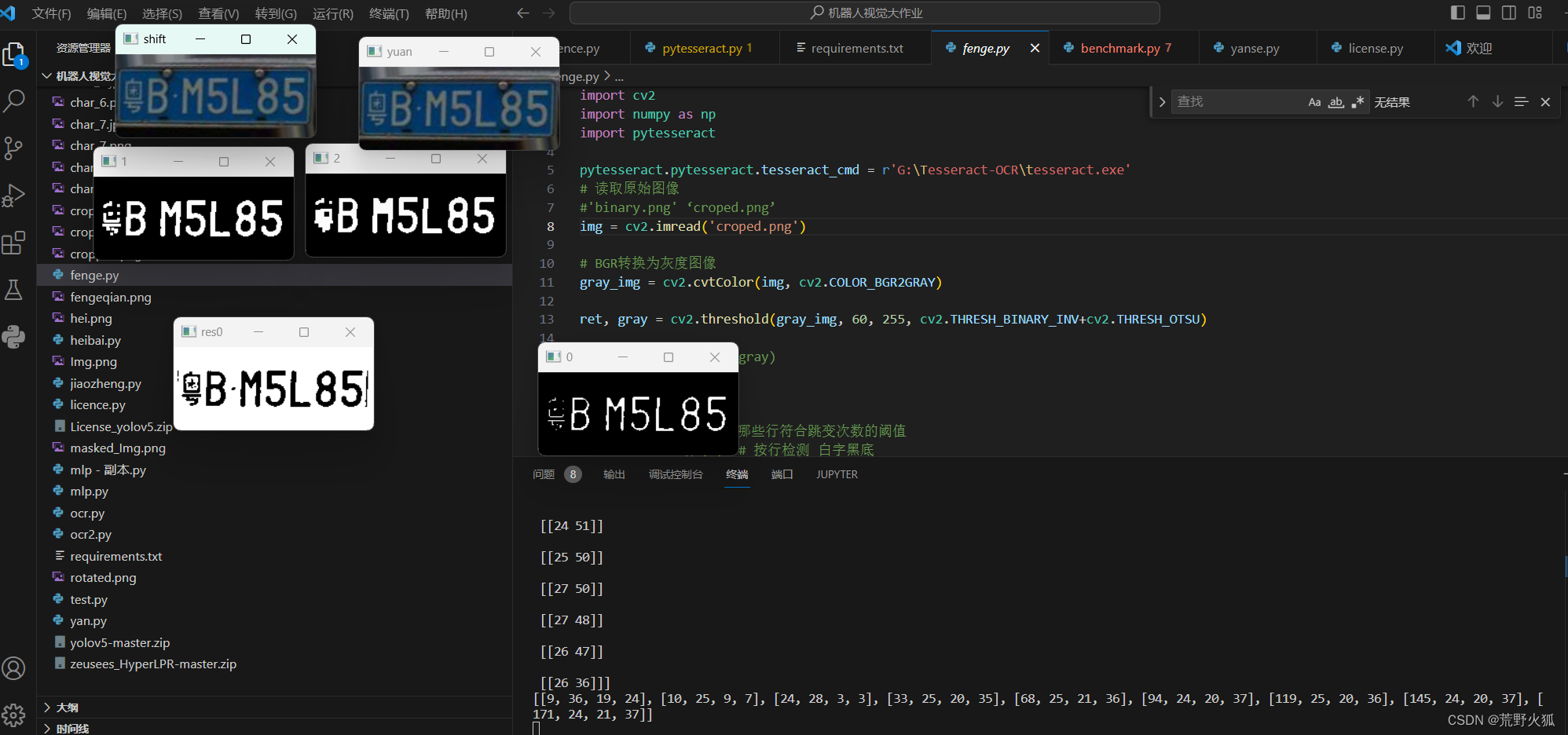Click the res0 image window plate picture

coord(273,389)
